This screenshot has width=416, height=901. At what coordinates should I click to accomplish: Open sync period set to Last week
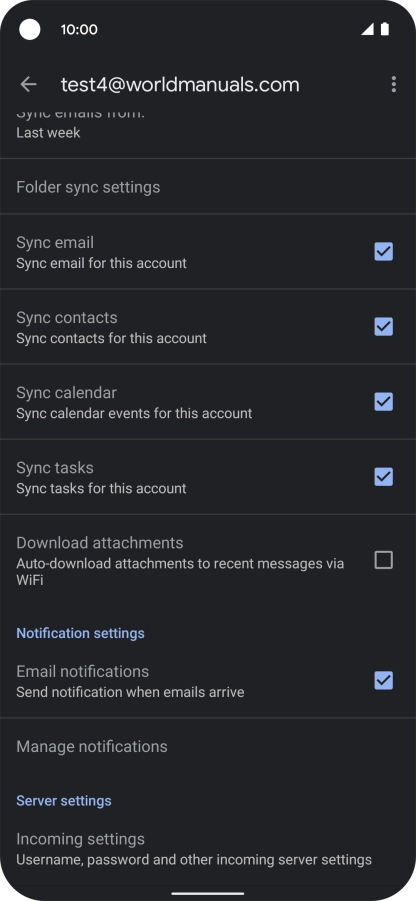208,132
